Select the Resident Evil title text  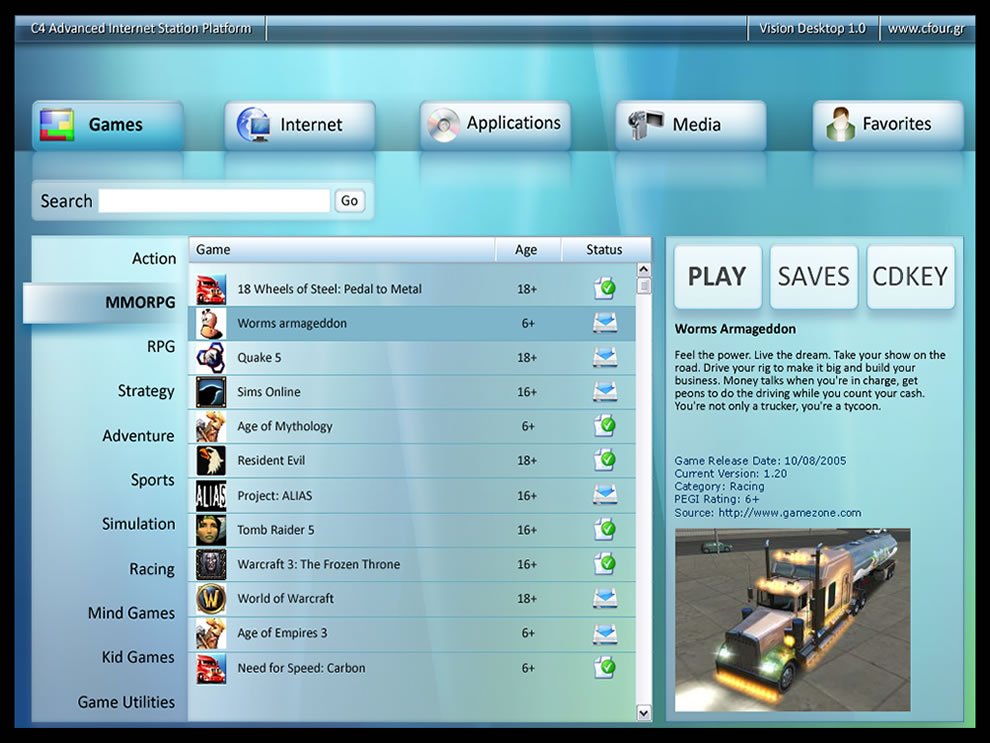271,461
